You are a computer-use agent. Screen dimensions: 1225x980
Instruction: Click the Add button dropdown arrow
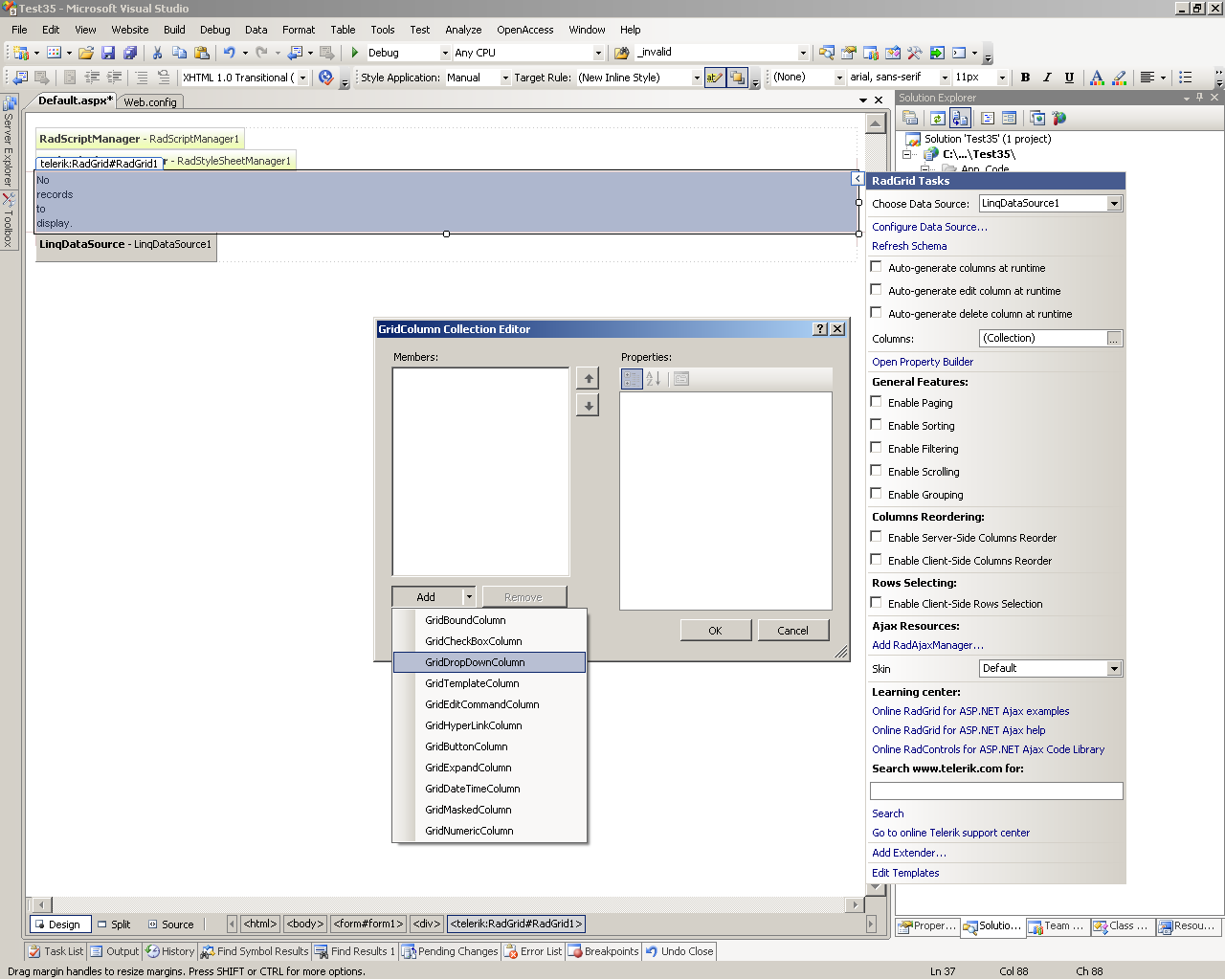(x=469, y=597)
